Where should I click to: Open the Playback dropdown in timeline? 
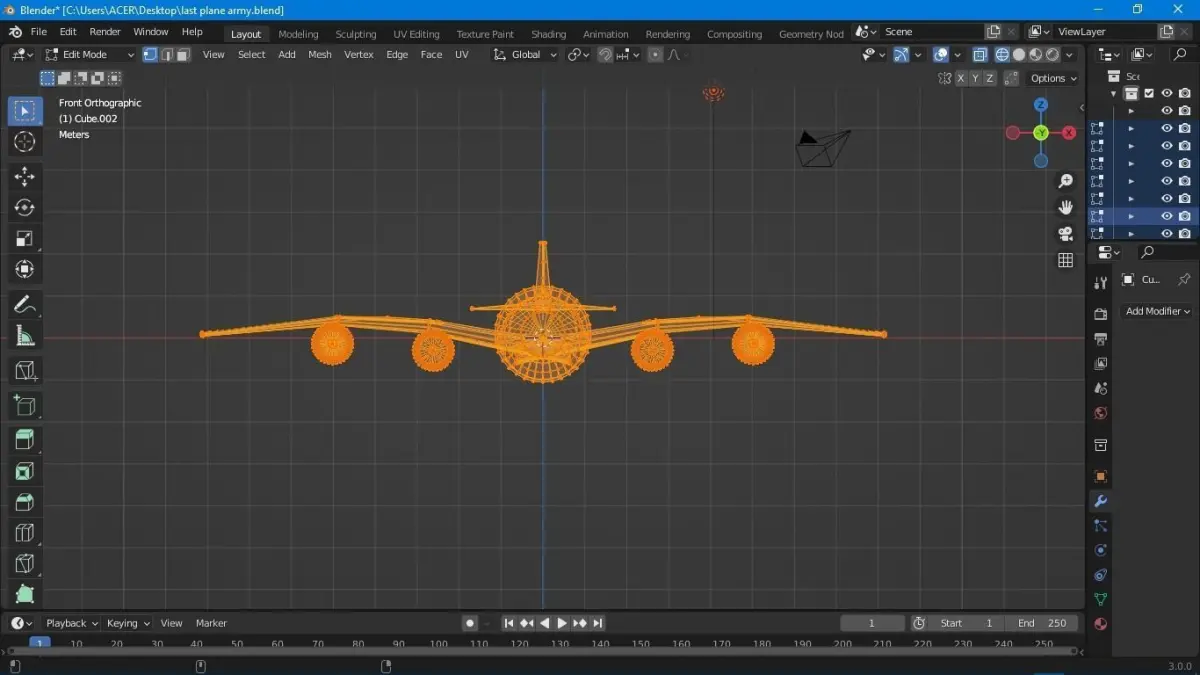pyautogui.click(x=72, y=623)
